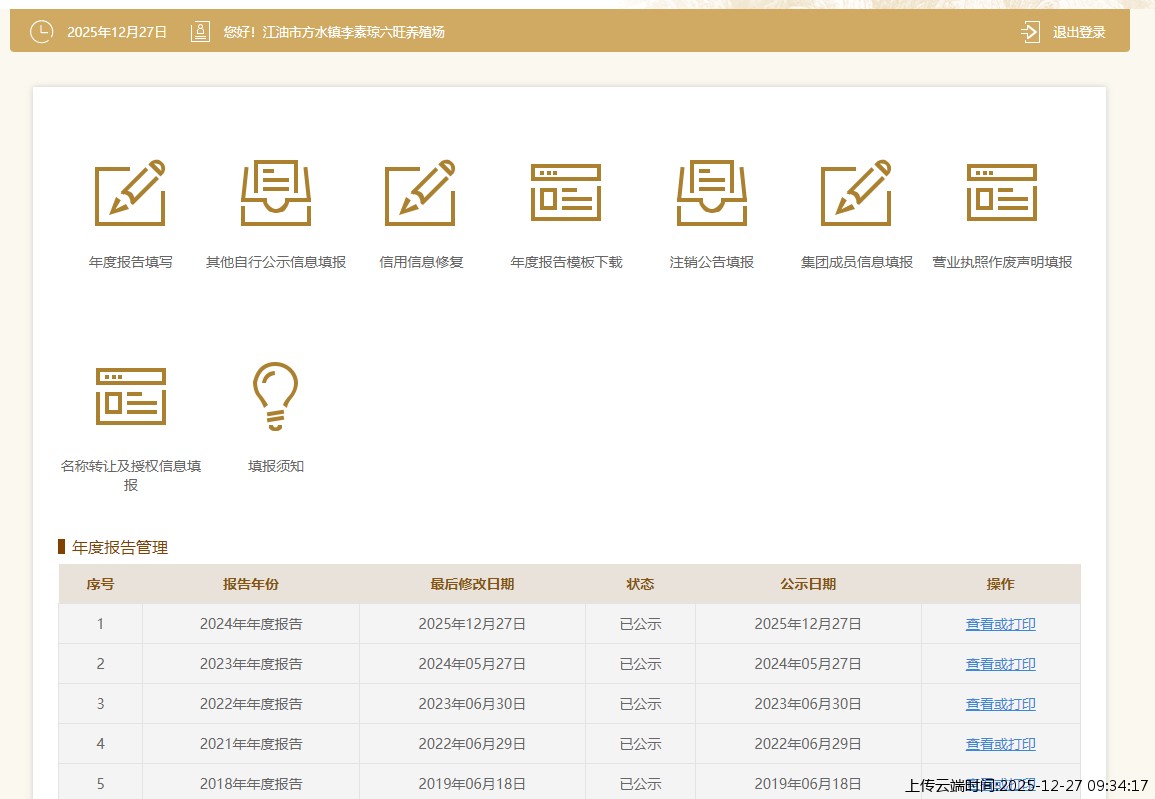Image resolution: width=1155 pixels, height=799 pixels.
Task: Click the 其他自行公示信息填报 tray icon
Action: click(x=276, y=193)
